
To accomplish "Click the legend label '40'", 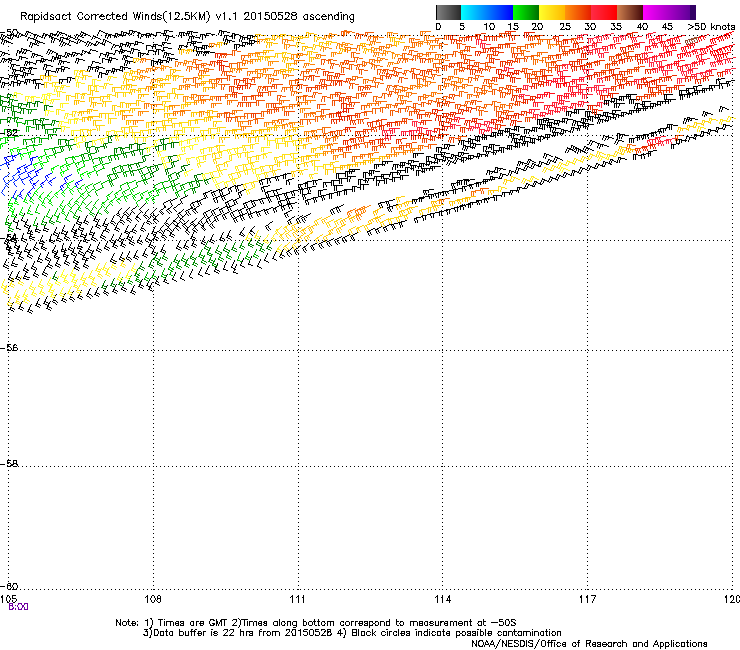I will pyautogui.click(x=642, y=27).
